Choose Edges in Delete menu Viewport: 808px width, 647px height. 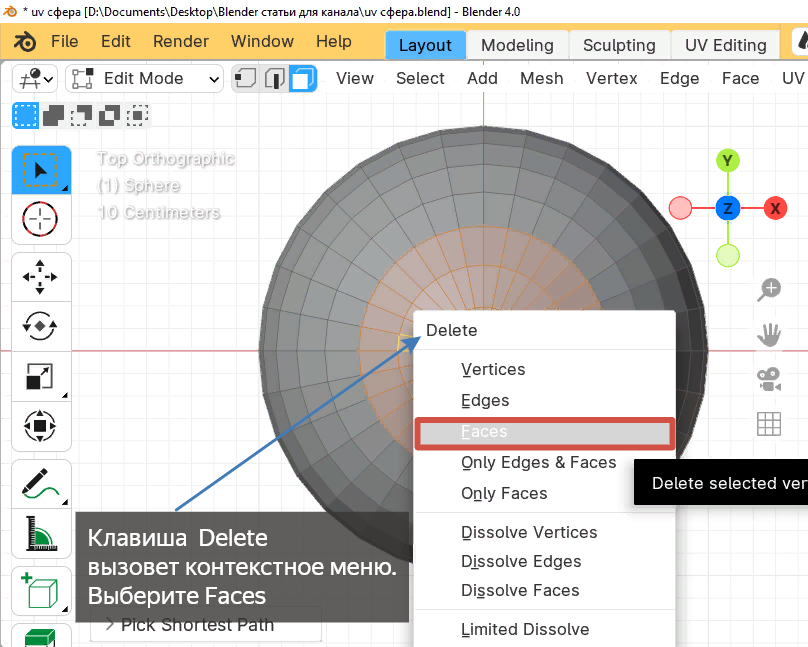545,400
